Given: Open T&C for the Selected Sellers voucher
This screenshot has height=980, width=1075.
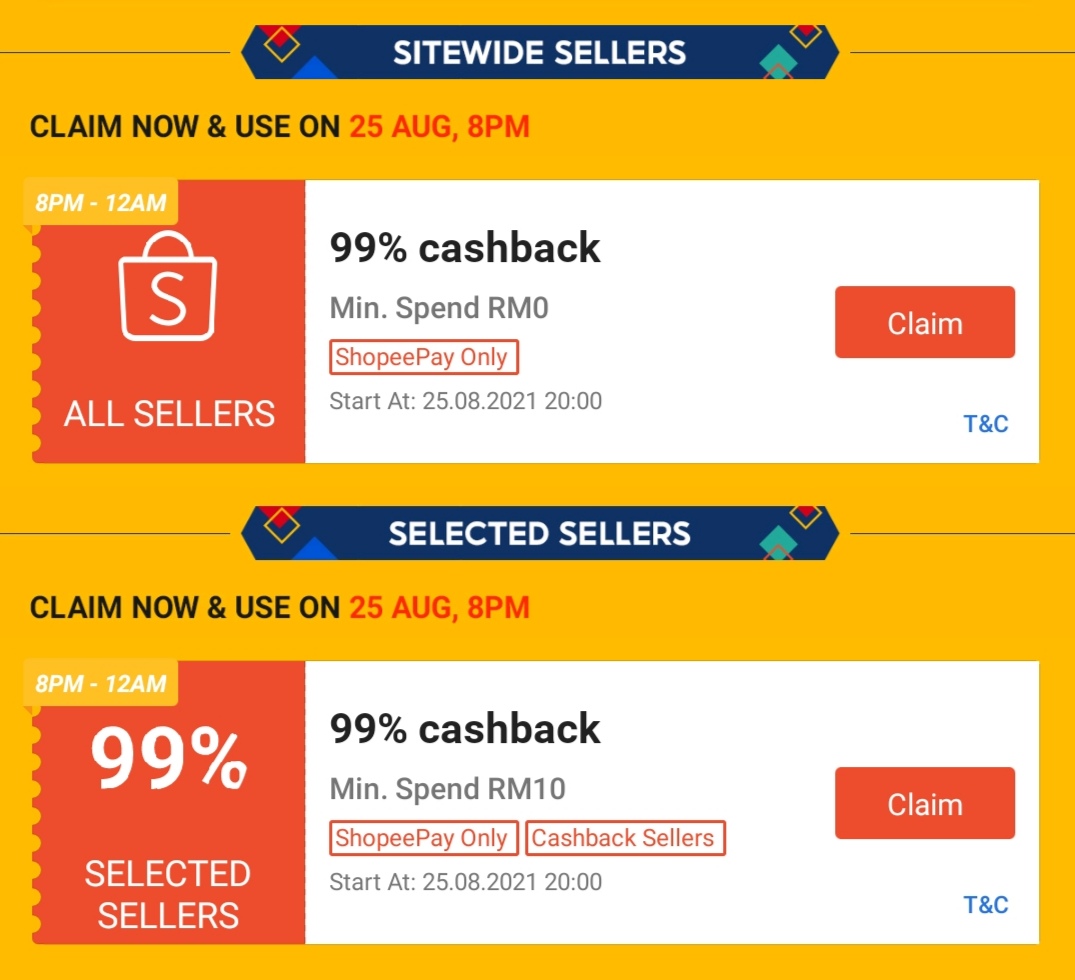Looking at the screenshot, I should tap(986, 905).
